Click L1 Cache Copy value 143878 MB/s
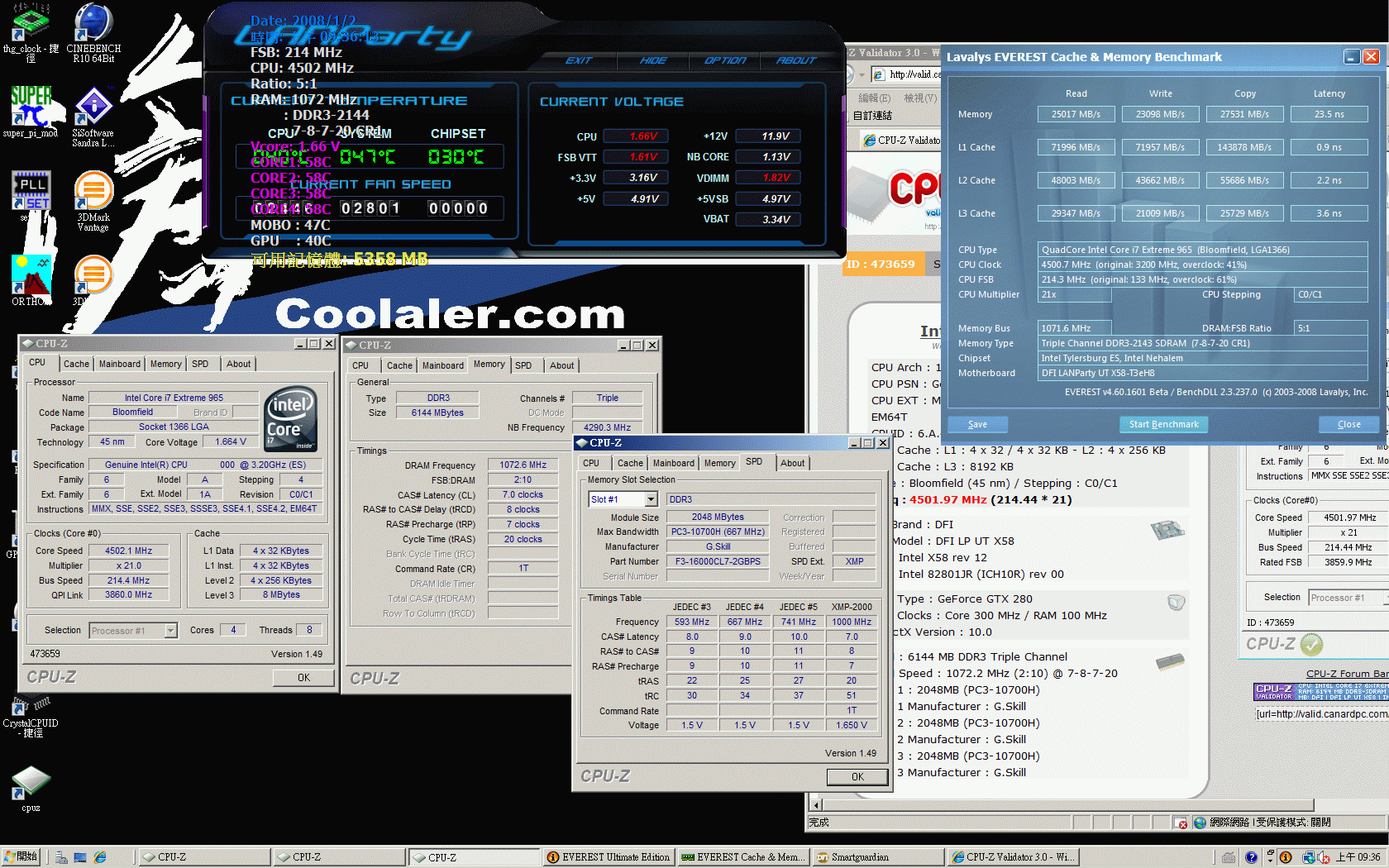The width and height of the screenshot is (1389, 868). point(1245,147)
